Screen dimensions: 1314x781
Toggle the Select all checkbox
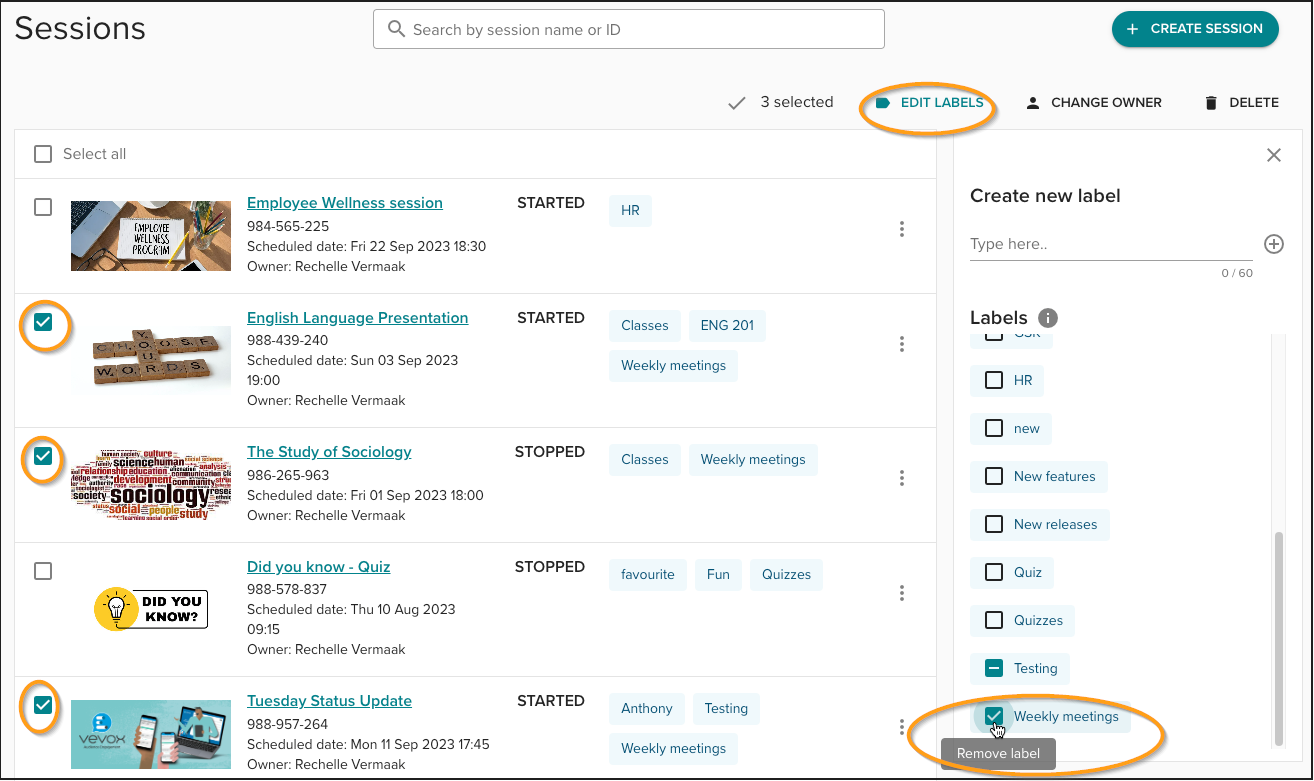(43, 154)
